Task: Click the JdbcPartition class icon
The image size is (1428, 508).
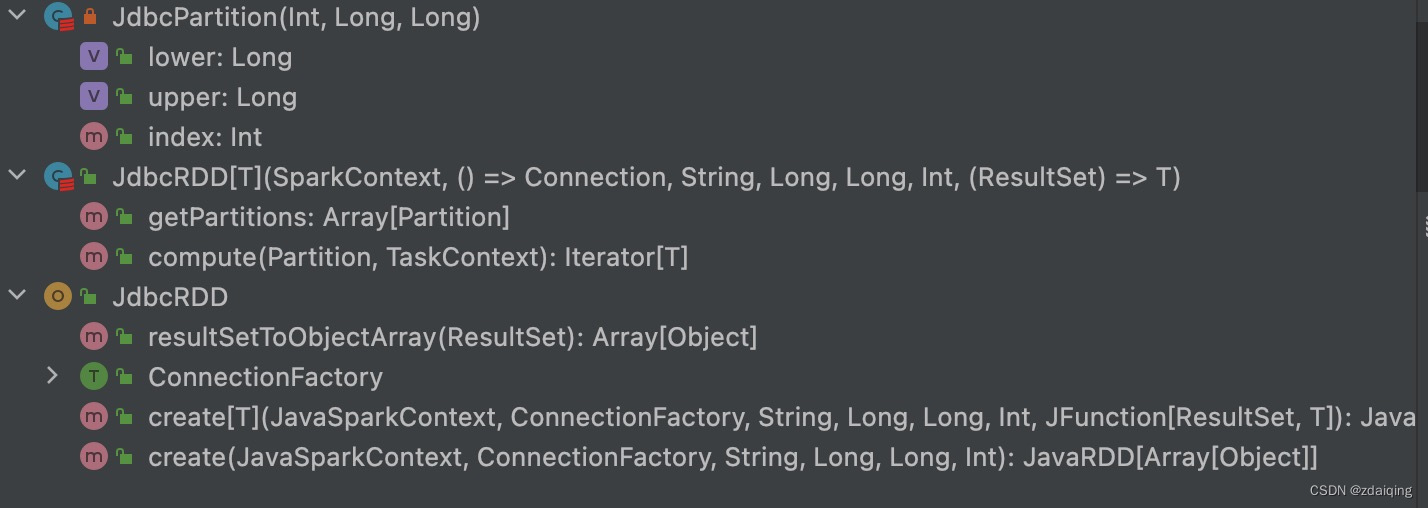Action: coord(59,17)
